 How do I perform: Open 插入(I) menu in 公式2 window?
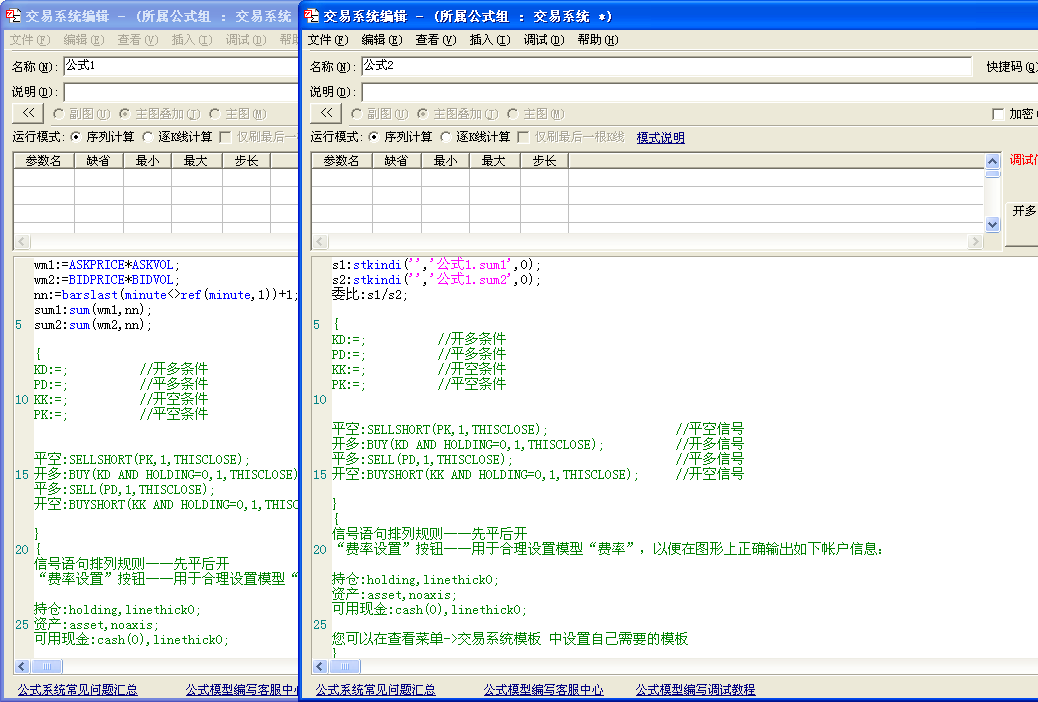coord(490,40)
